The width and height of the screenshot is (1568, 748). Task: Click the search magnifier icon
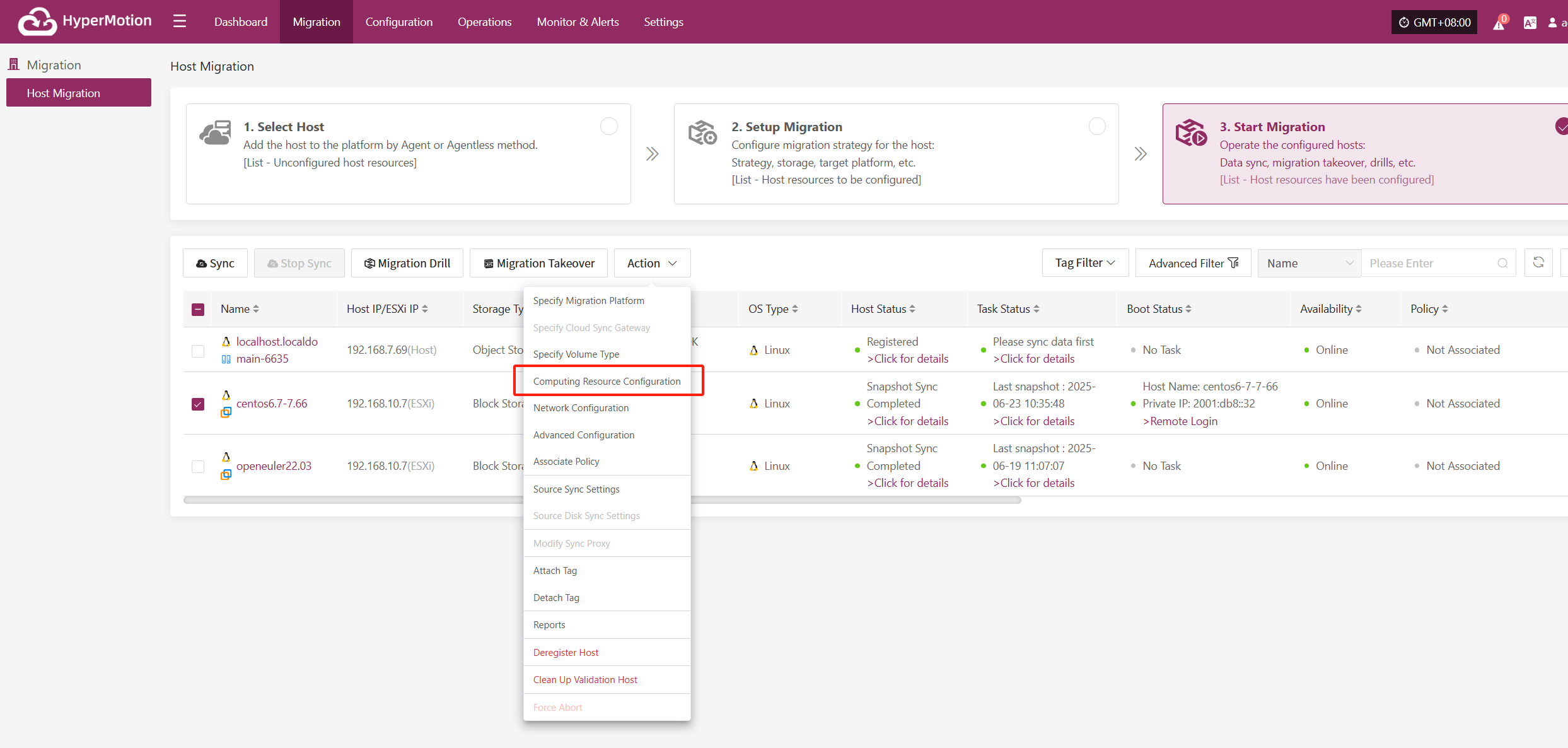1503,263
